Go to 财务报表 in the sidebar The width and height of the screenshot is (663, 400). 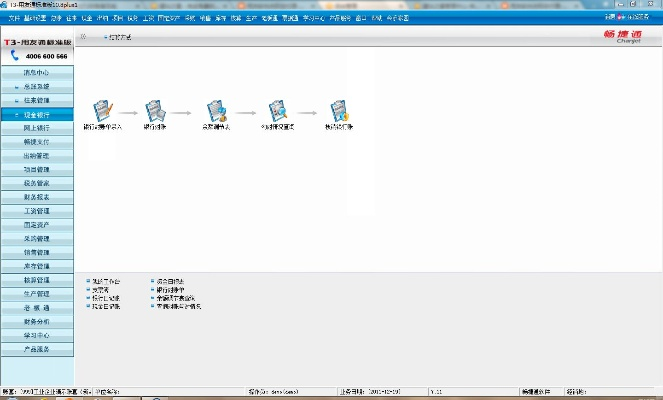pos(37,198)
